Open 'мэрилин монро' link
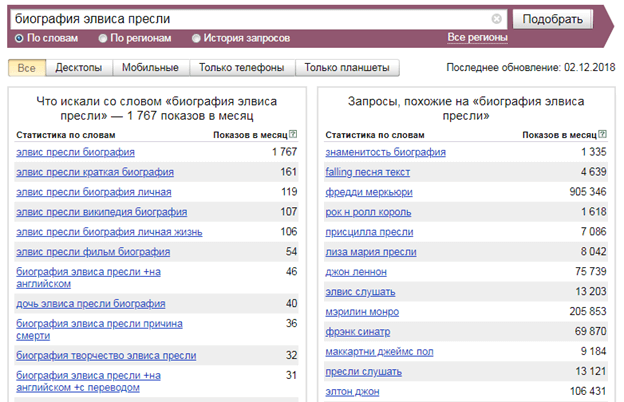The image size is (624, 402). pyautogui.click(x=362, y=312)
